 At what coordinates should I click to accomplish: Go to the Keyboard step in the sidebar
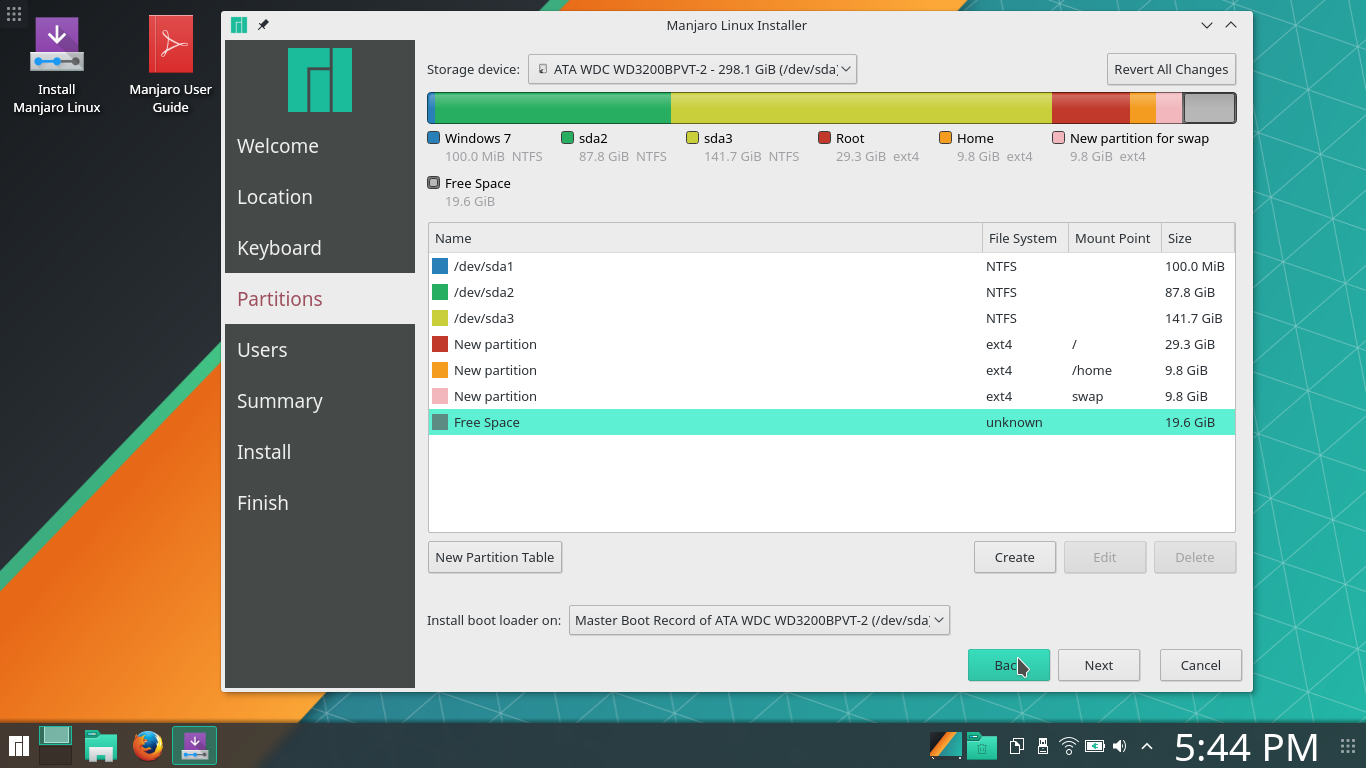278,248
